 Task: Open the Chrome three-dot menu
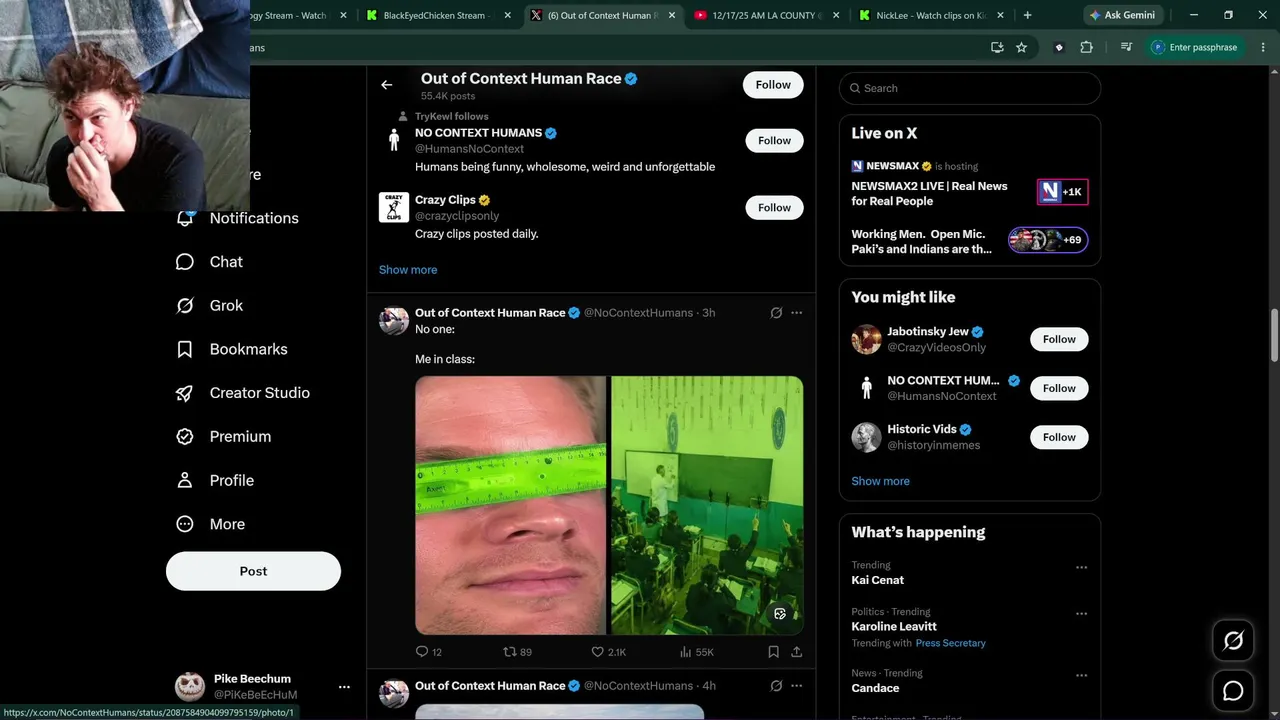(x=1262, y=47)
